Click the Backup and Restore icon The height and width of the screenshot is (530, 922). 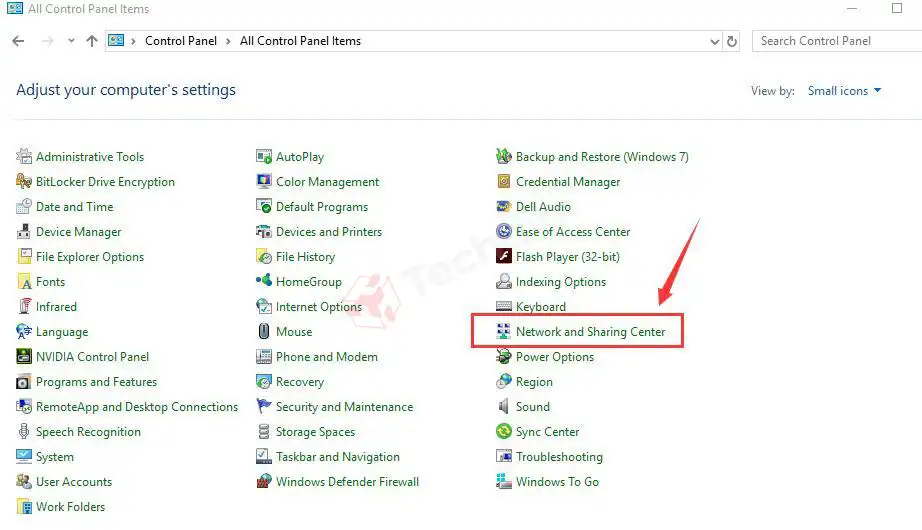(504, 156)
